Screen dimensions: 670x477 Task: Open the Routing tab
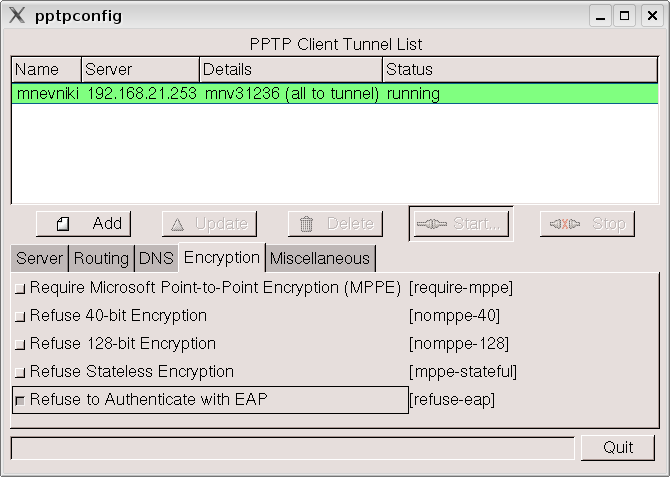point(101,258)
